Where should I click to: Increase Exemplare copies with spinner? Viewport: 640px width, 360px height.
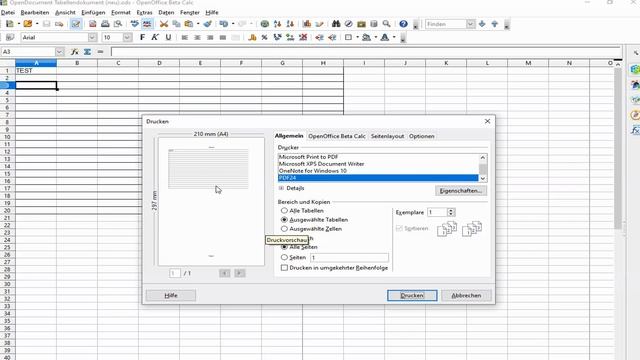pos(451,210)
